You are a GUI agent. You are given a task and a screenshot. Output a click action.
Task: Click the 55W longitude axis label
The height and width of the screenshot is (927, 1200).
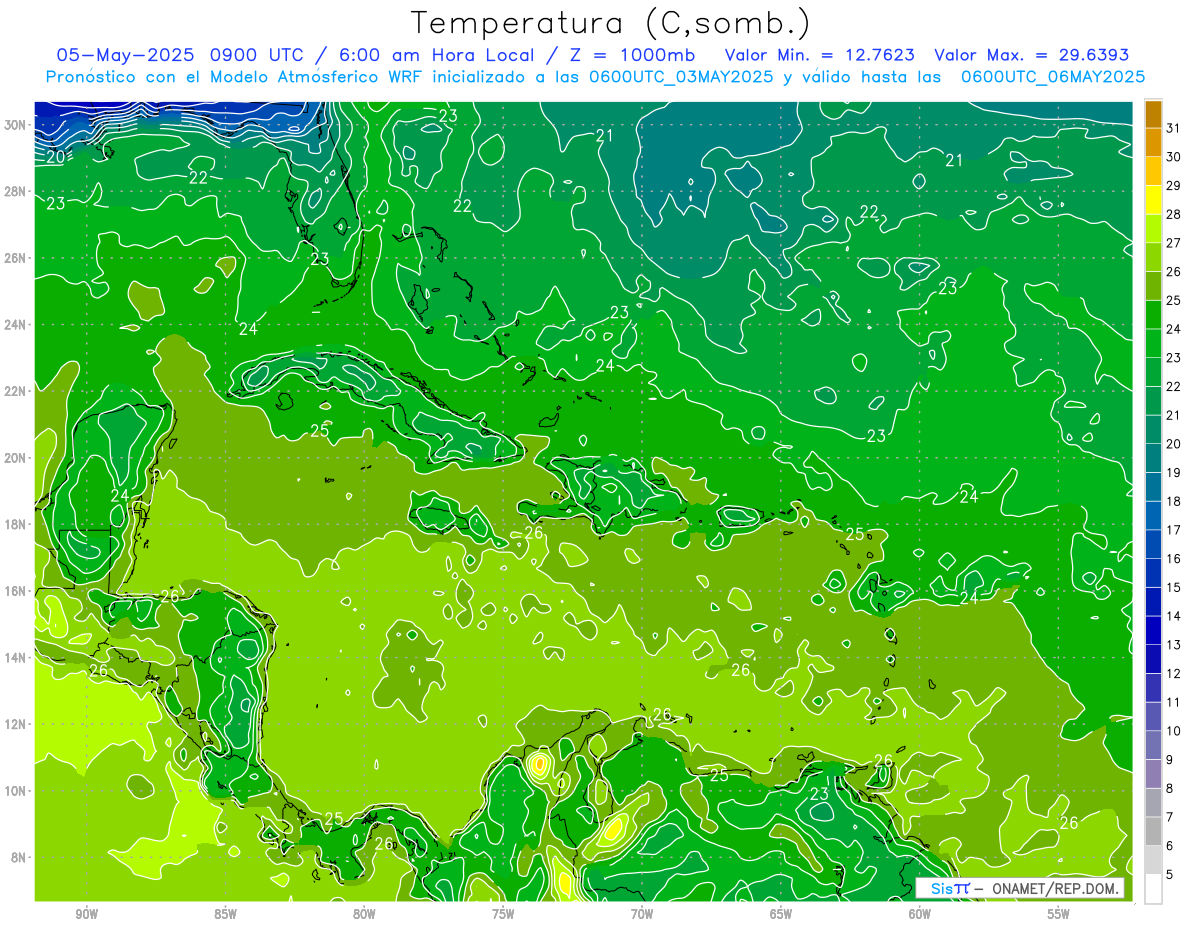coord(1059,914)
